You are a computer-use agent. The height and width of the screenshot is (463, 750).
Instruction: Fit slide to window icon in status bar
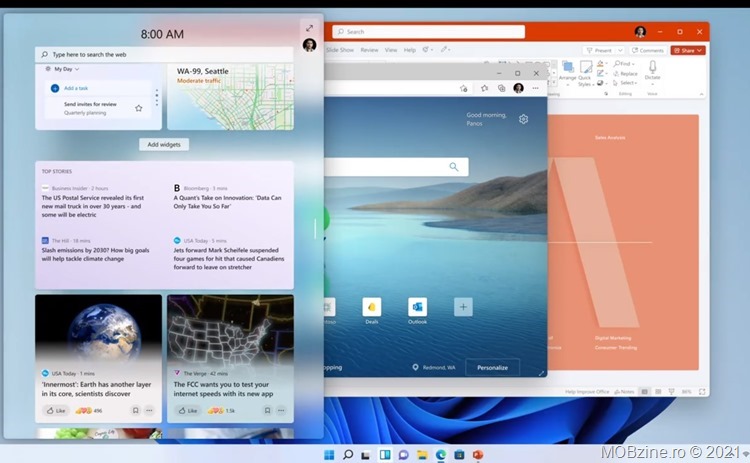[x=702, y=392]
